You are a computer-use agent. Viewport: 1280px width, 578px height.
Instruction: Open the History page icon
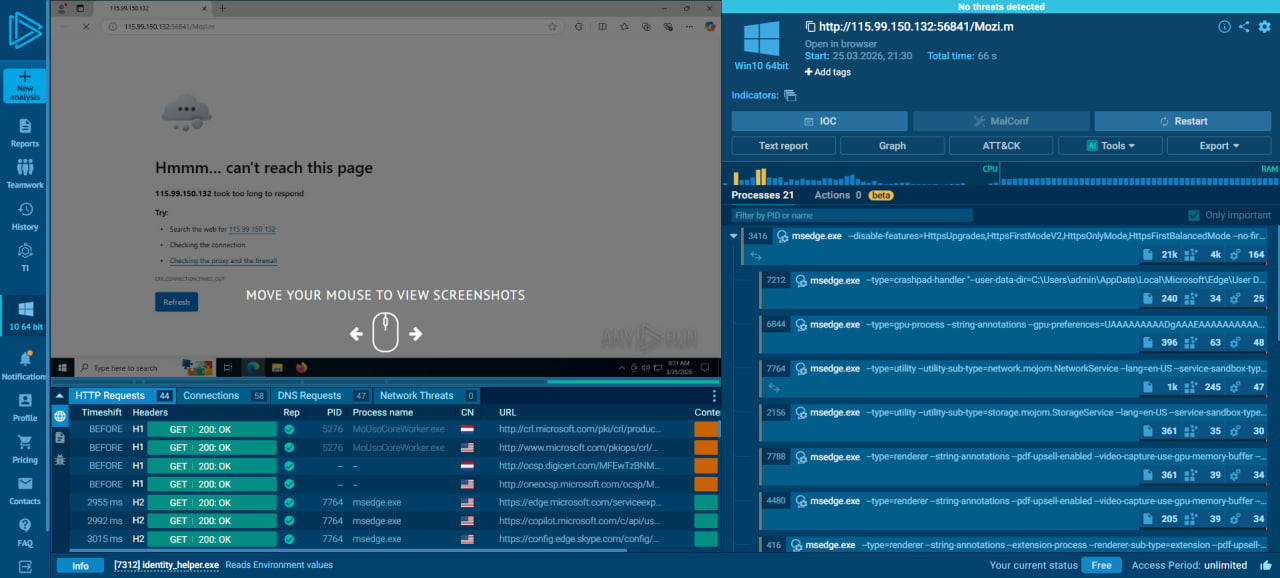click(x=25, y=214)
